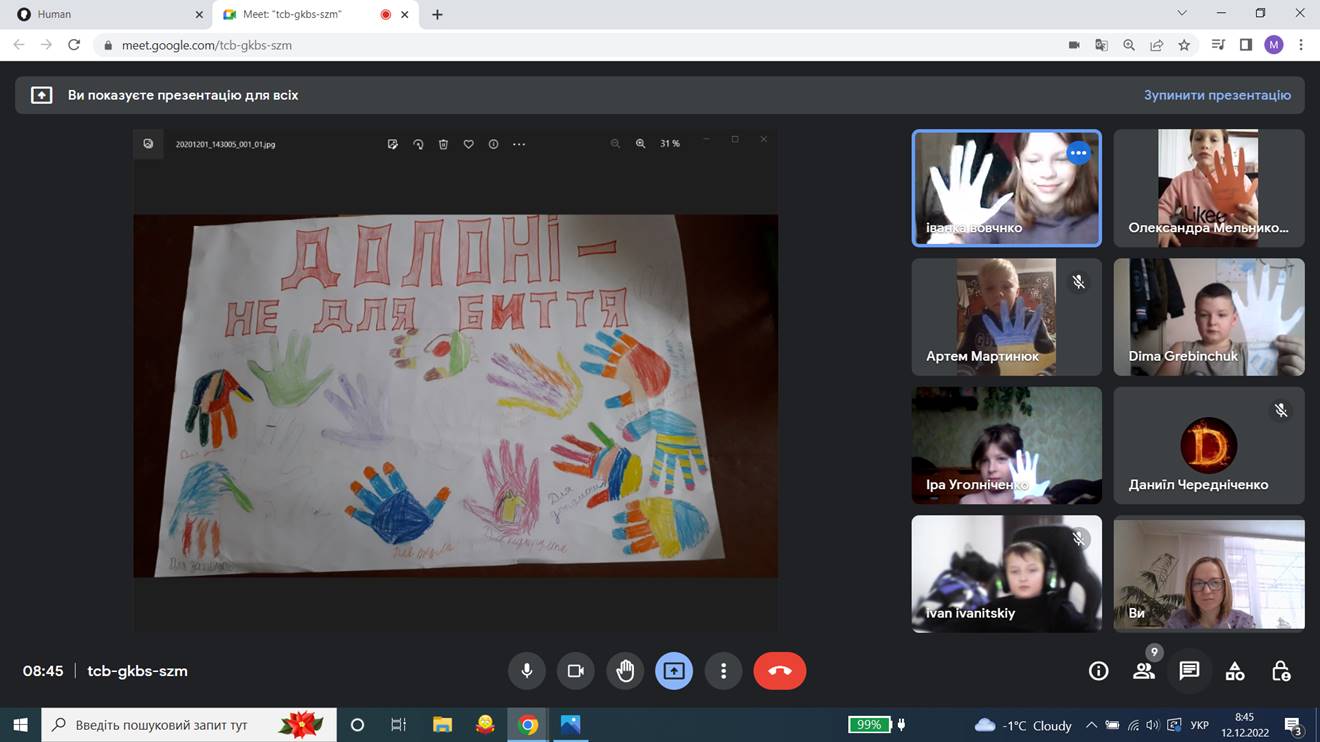The image size is (1320, 742).
Task: Click the present screen button
Action: [674, 671]
